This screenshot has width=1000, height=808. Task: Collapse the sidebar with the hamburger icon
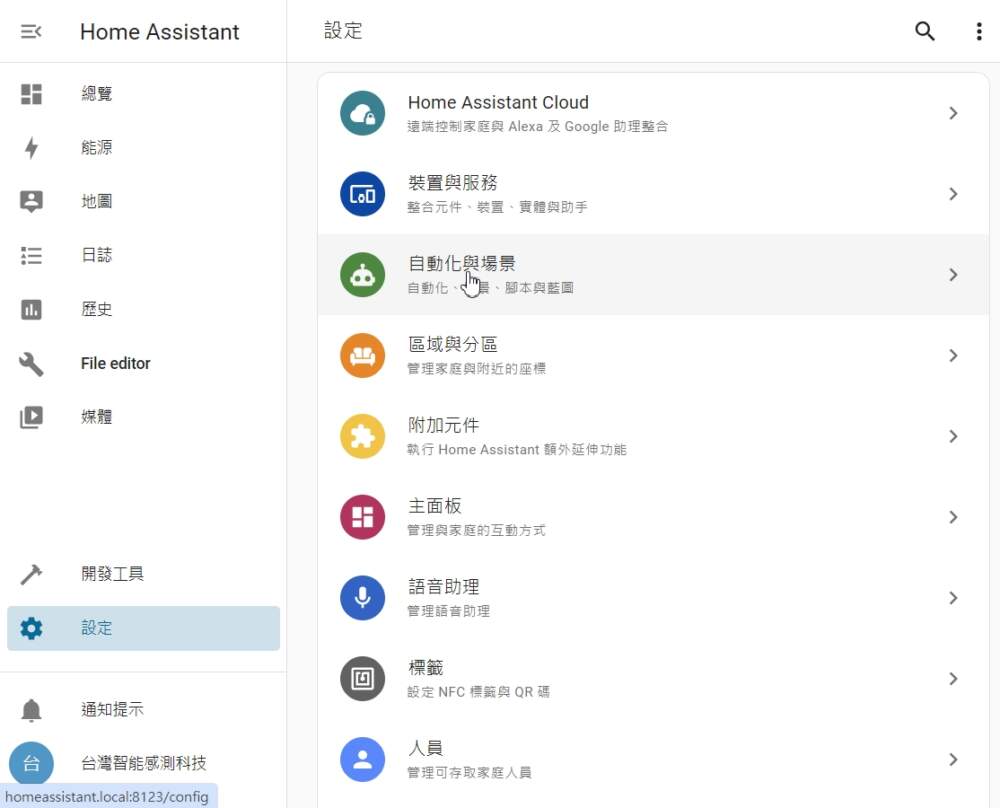tap(30, 31)
